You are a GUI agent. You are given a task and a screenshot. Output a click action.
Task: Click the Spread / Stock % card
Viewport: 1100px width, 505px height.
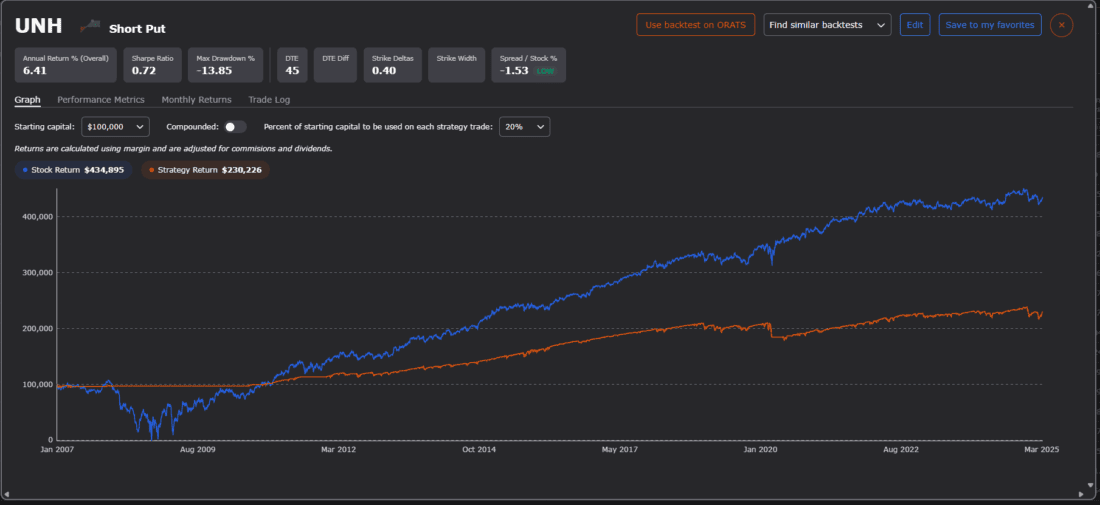click(528, 65)
